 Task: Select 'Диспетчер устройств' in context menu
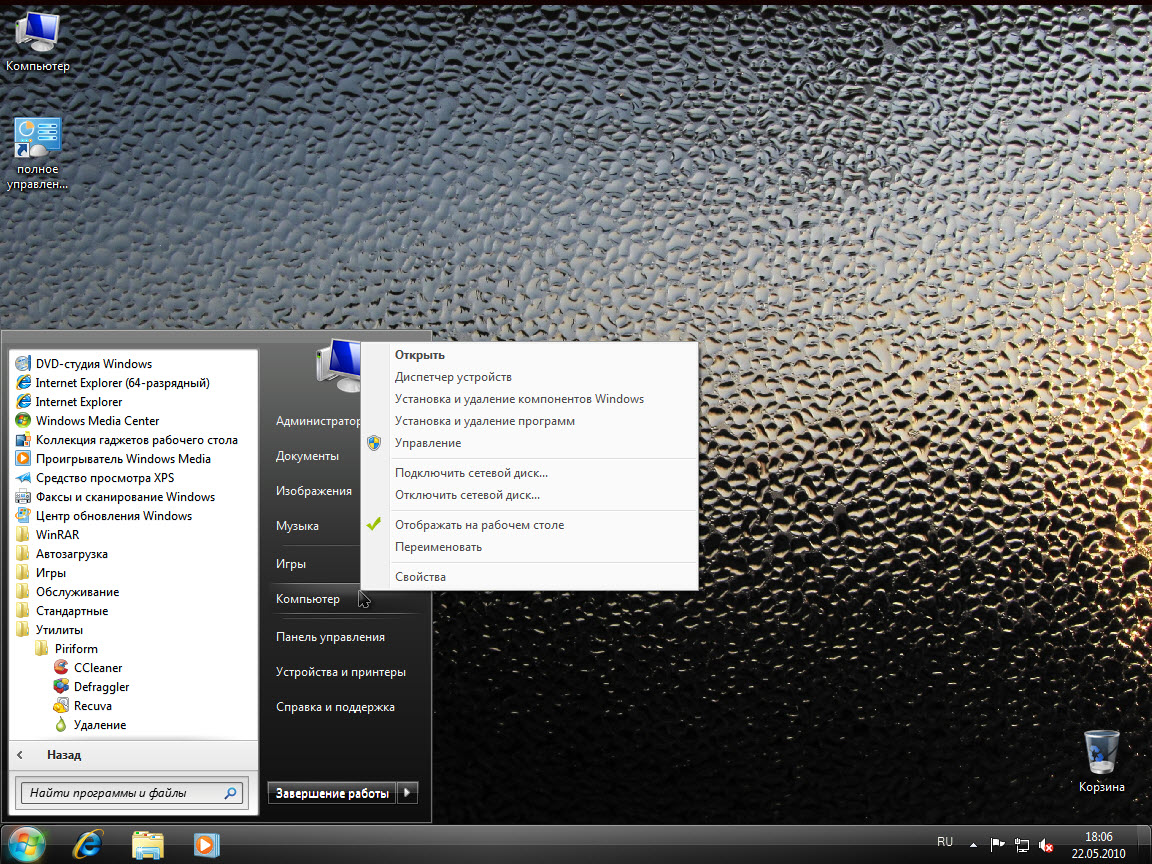tap(453, 377)
